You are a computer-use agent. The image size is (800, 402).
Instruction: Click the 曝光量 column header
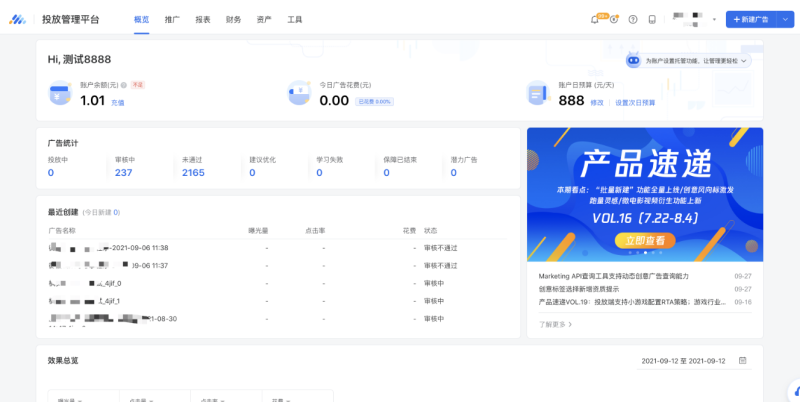(x=258, y=231)
